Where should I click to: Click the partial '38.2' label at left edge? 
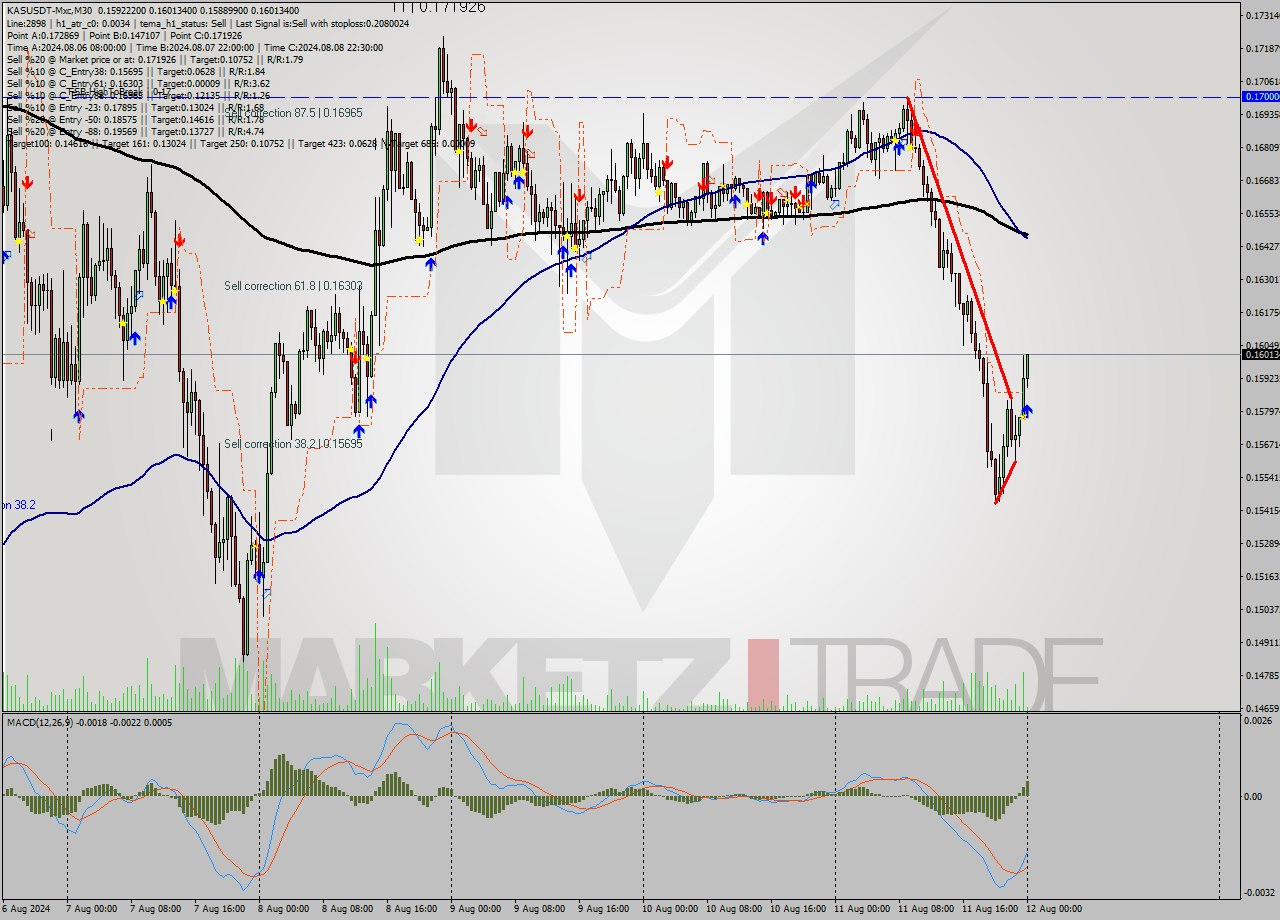[18, 505]
